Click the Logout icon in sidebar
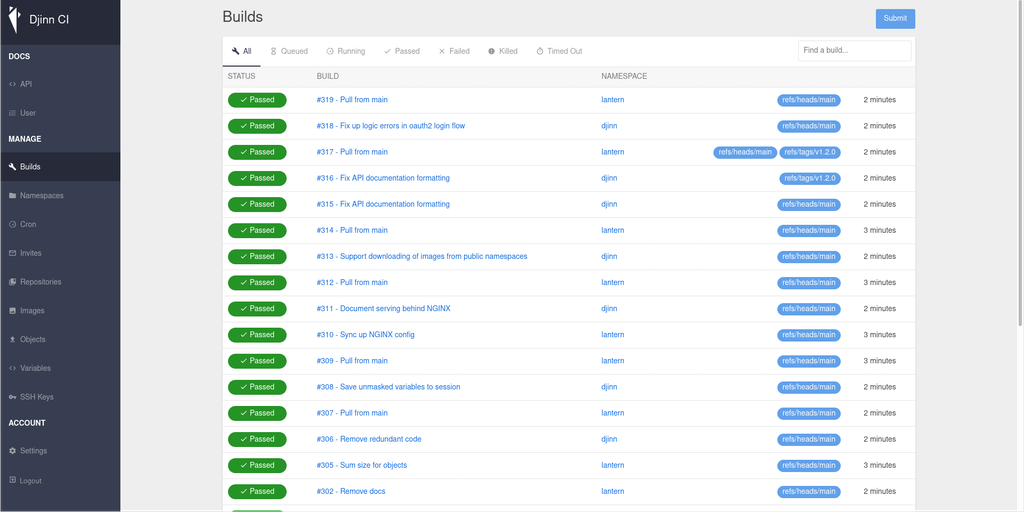The image size is (1024, 512). point(12,481)
